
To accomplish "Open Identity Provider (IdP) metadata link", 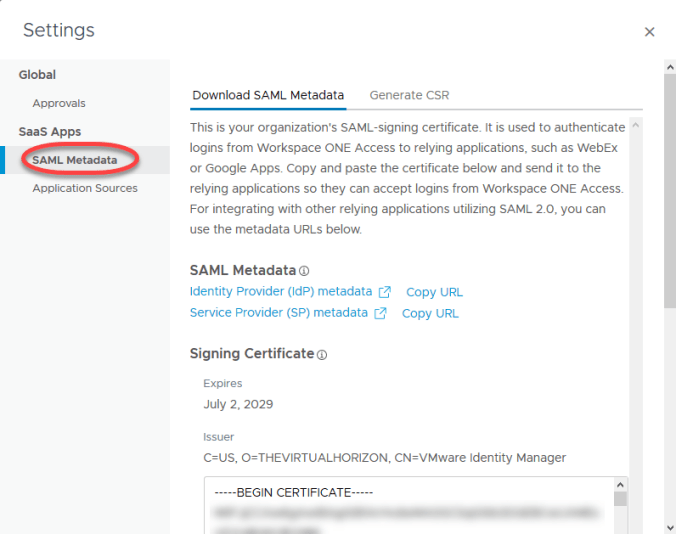I will pos(281,291).
